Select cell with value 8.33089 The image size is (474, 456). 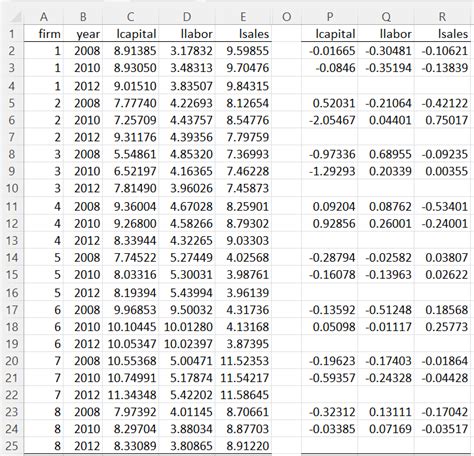[130, 446]
